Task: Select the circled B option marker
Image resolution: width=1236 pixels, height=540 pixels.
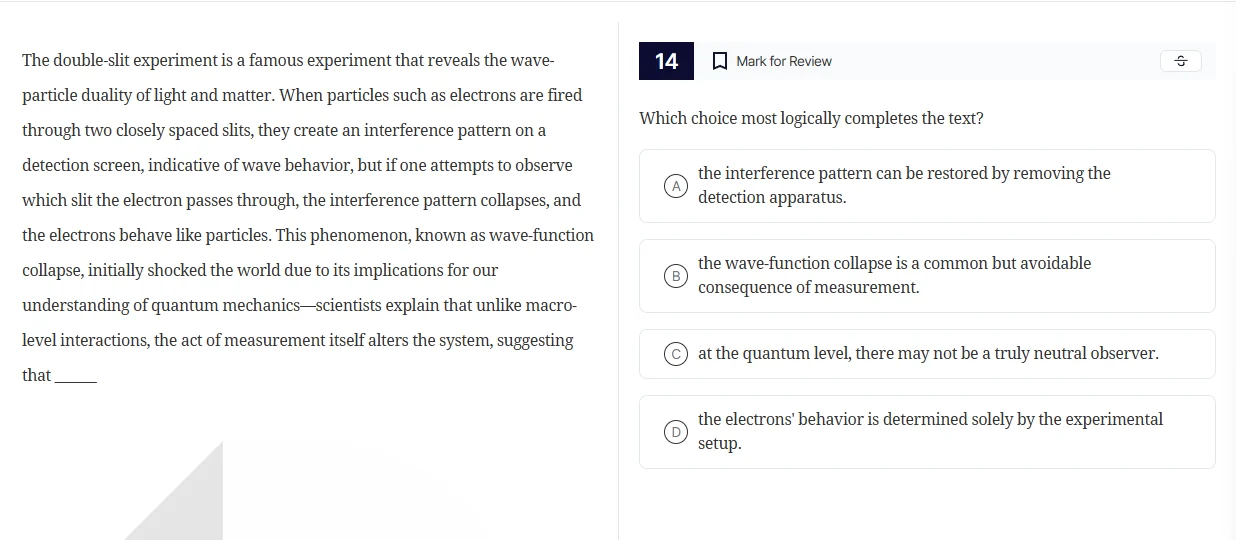Action: click(x=677, y=276)
